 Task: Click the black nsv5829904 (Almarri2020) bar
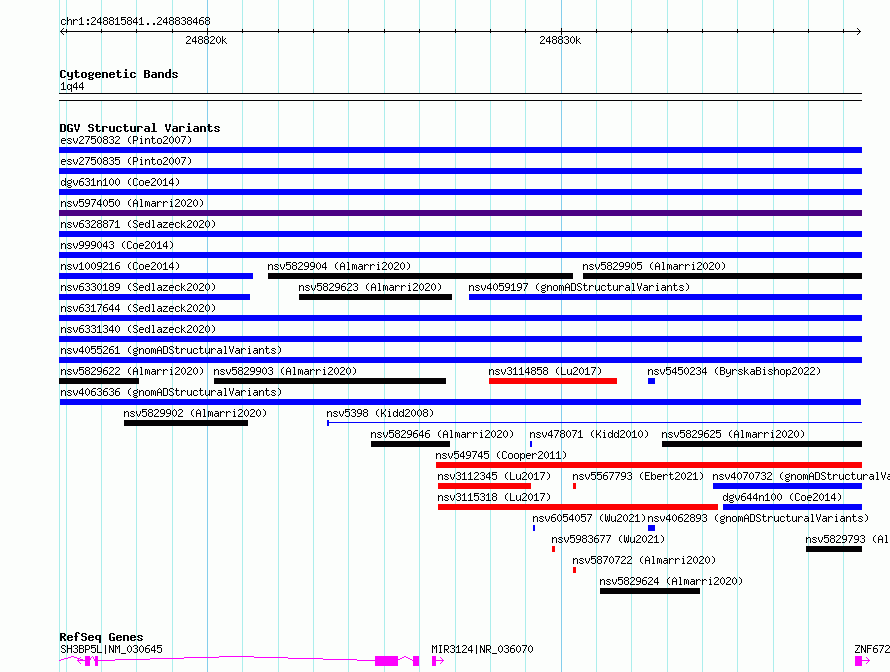coord(420,276)
